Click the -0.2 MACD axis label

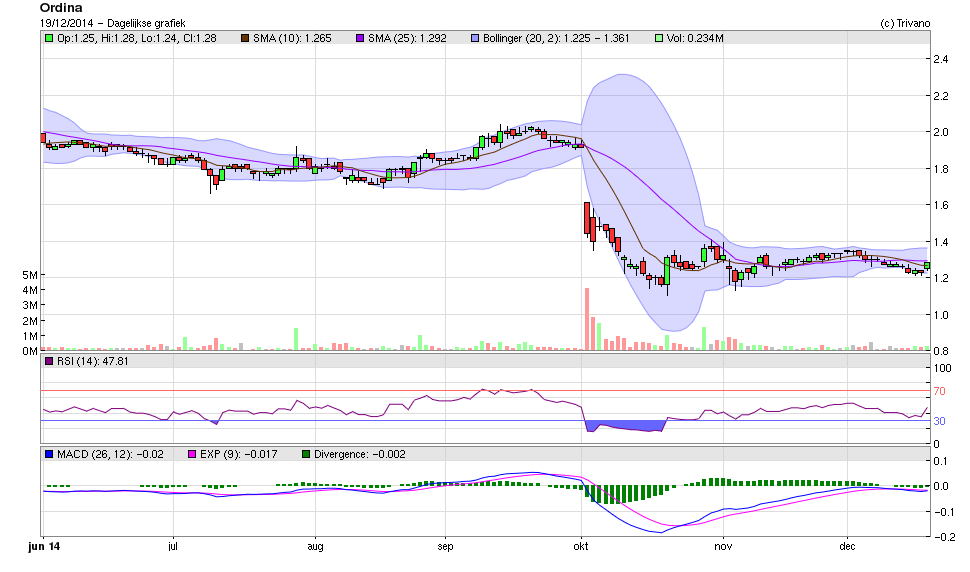tap(943, 537)
